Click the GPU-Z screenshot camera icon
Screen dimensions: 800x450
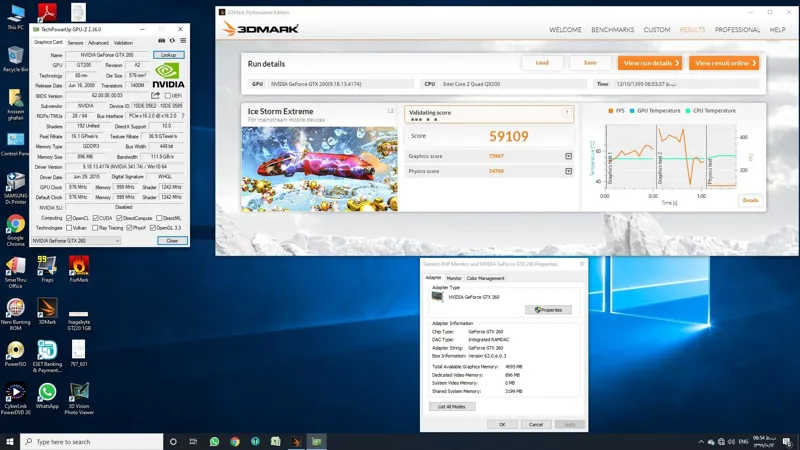coord(161,42)
